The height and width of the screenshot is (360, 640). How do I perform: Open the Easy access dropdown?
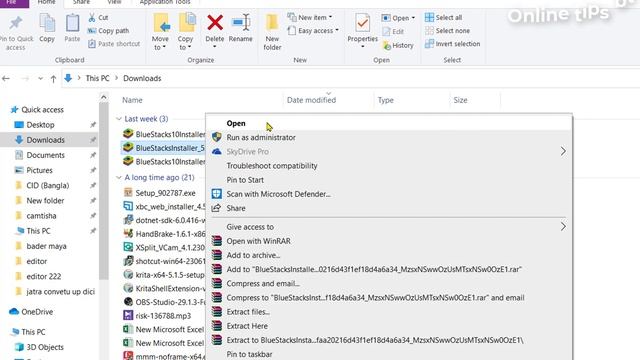tap(313, 31)
